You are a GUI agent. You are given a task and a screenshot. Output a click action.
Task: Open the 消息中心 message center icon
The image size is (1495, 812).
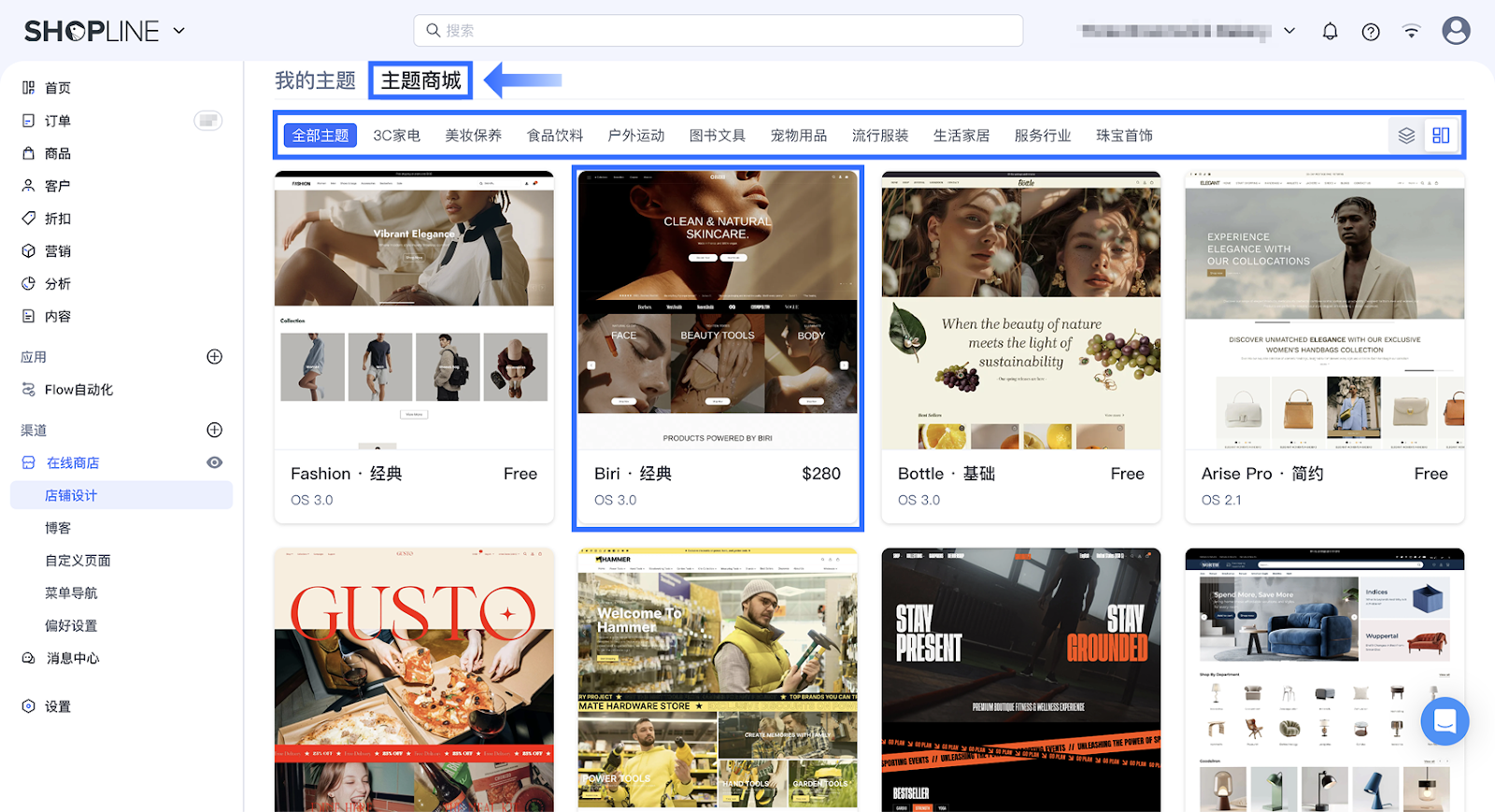tap(29, 659)
